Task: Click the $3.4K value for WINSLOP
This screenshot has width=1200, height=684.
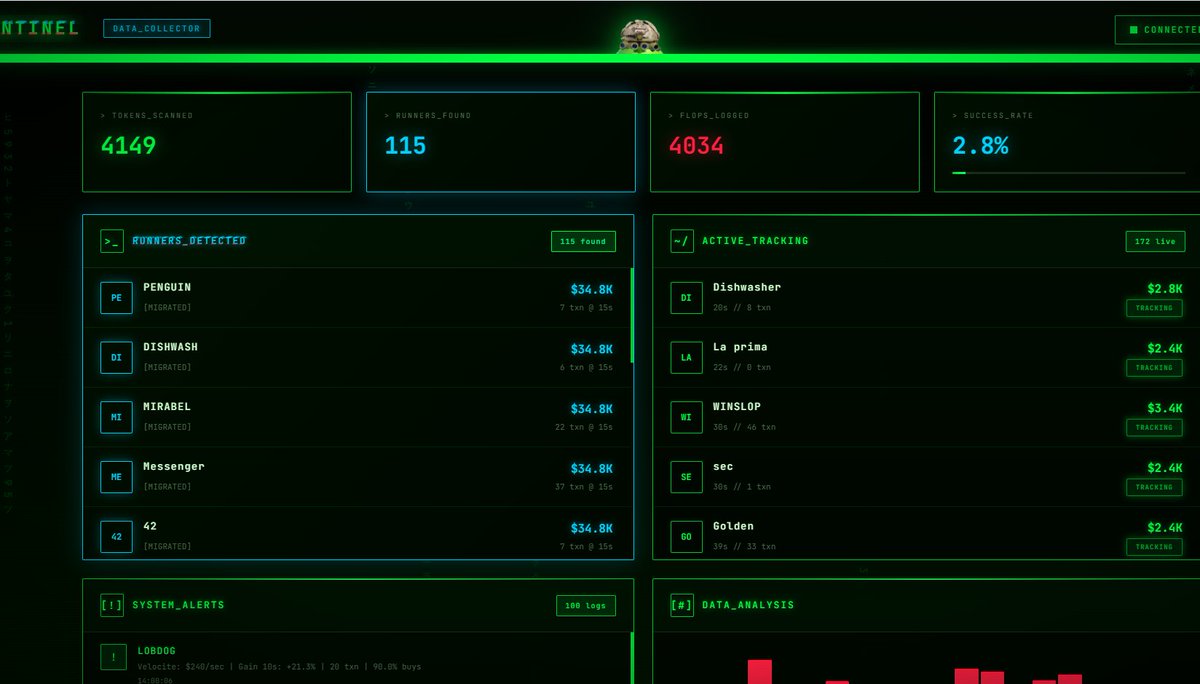Action: pos(1165,408)
